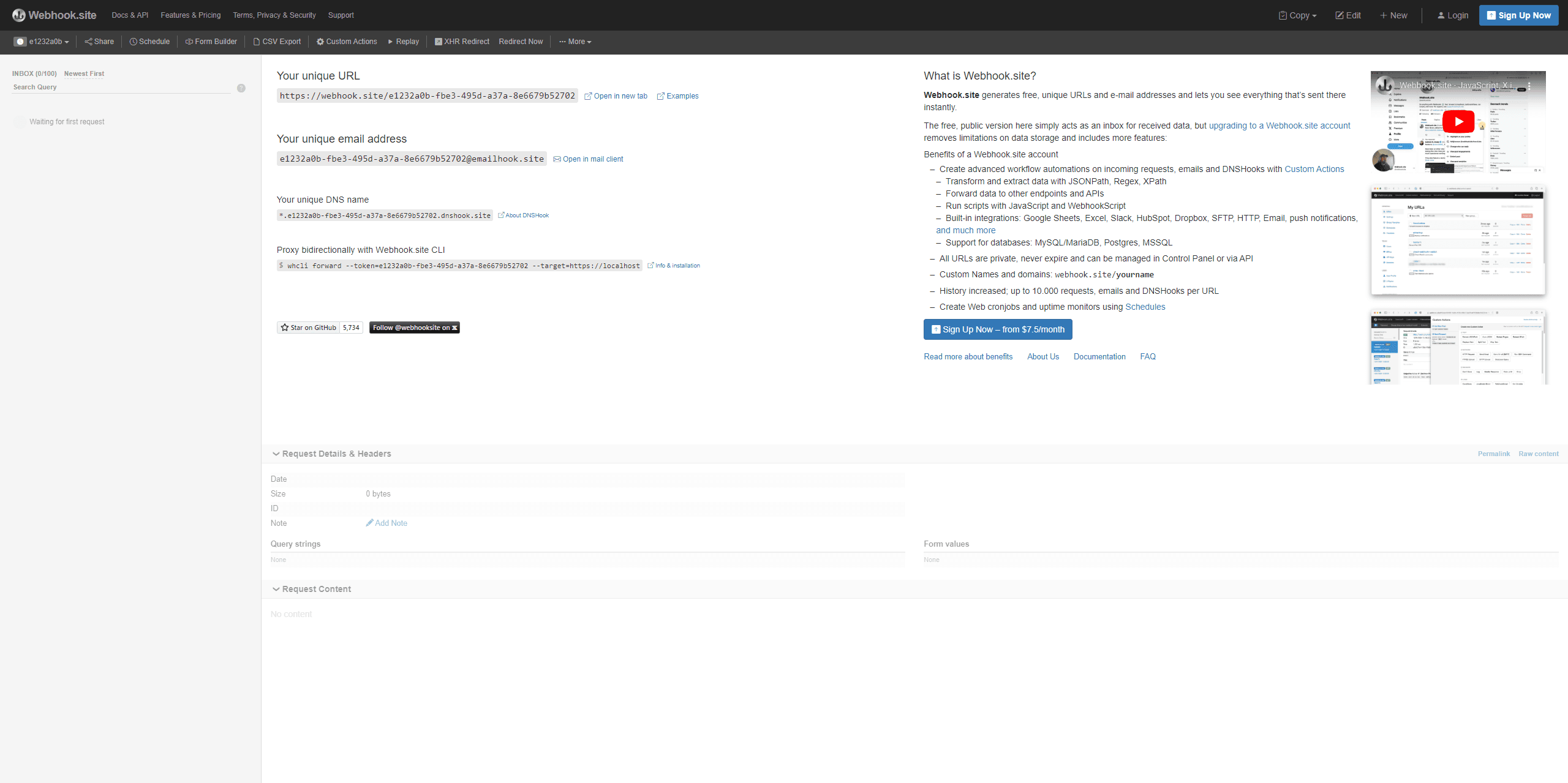Click Sign Up Now in the header
Viewport: 1568px width, 783px height.
tap(1518, 15)
